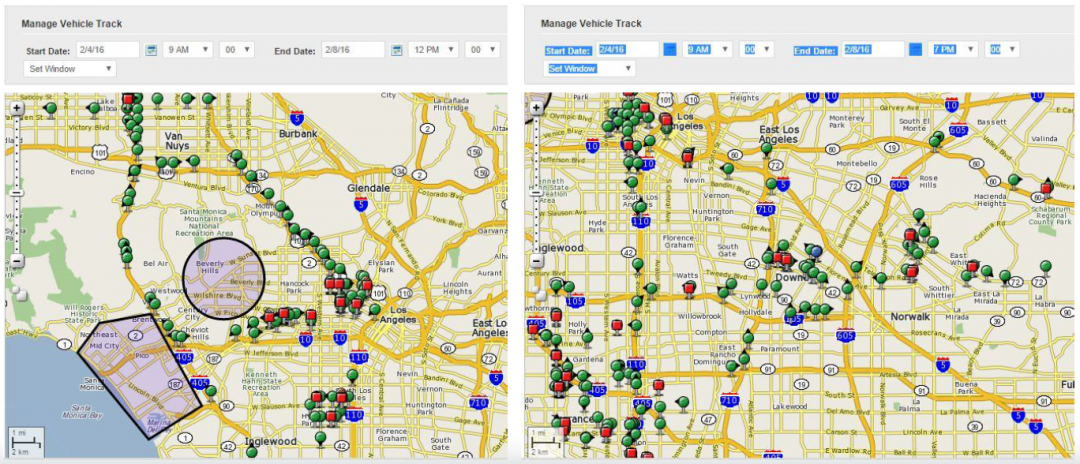Click the red marker at top near Van Nuys
1080x464 pixels.
129,100
